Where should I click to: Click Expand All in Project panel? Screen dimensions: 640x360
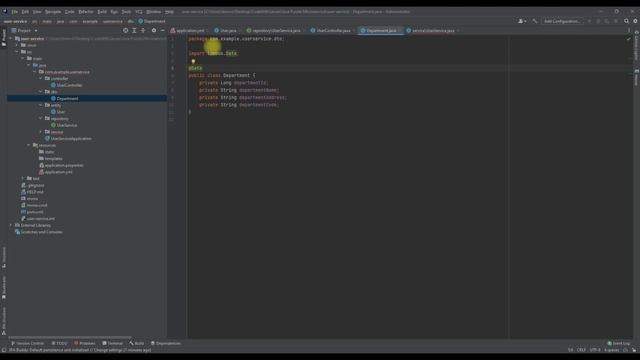[x=134, y=31]
